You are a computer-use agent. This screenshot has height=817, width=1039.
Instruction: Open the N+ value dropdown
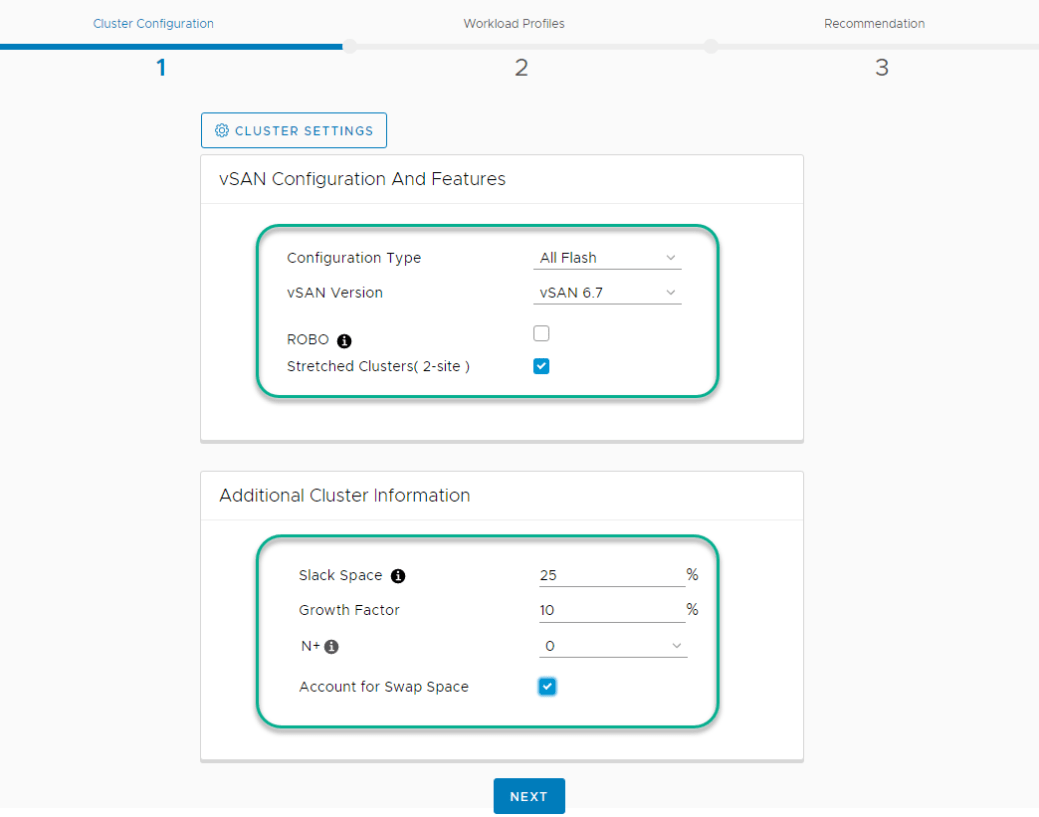tap(612, 646)
